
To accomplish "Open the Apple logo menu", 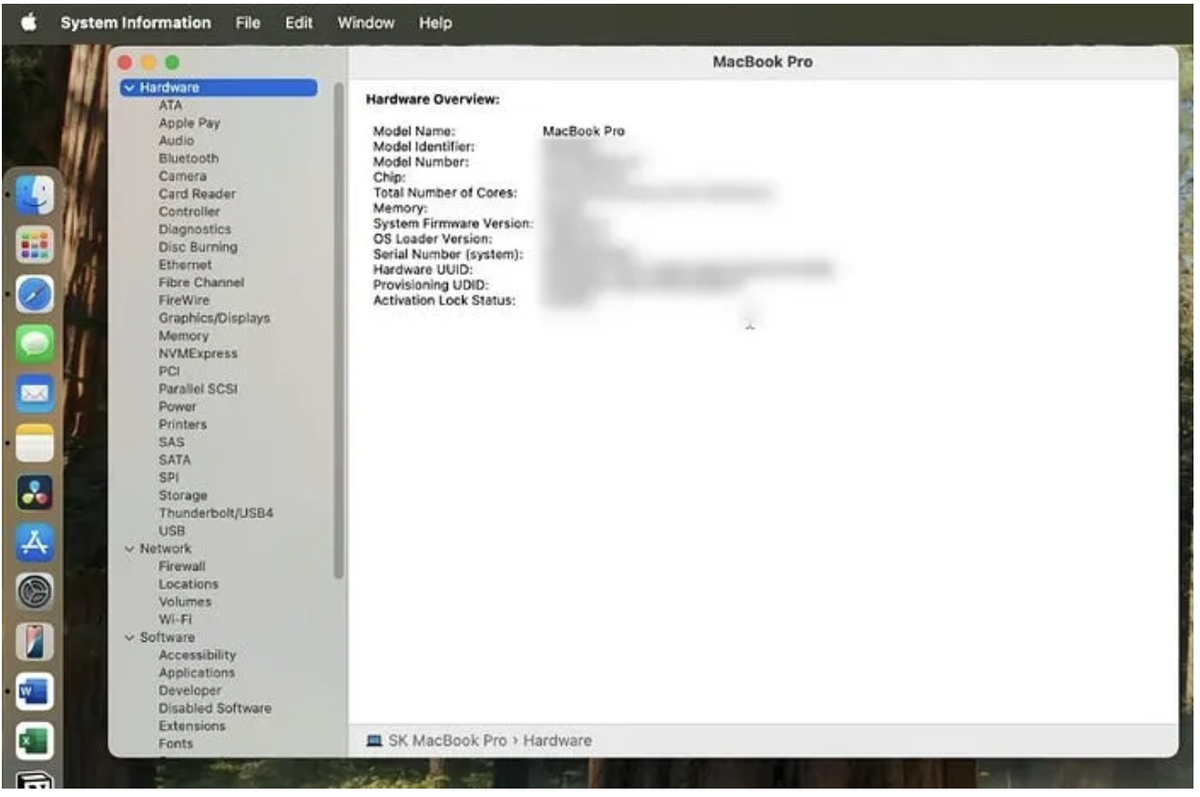I will [28, 22].
